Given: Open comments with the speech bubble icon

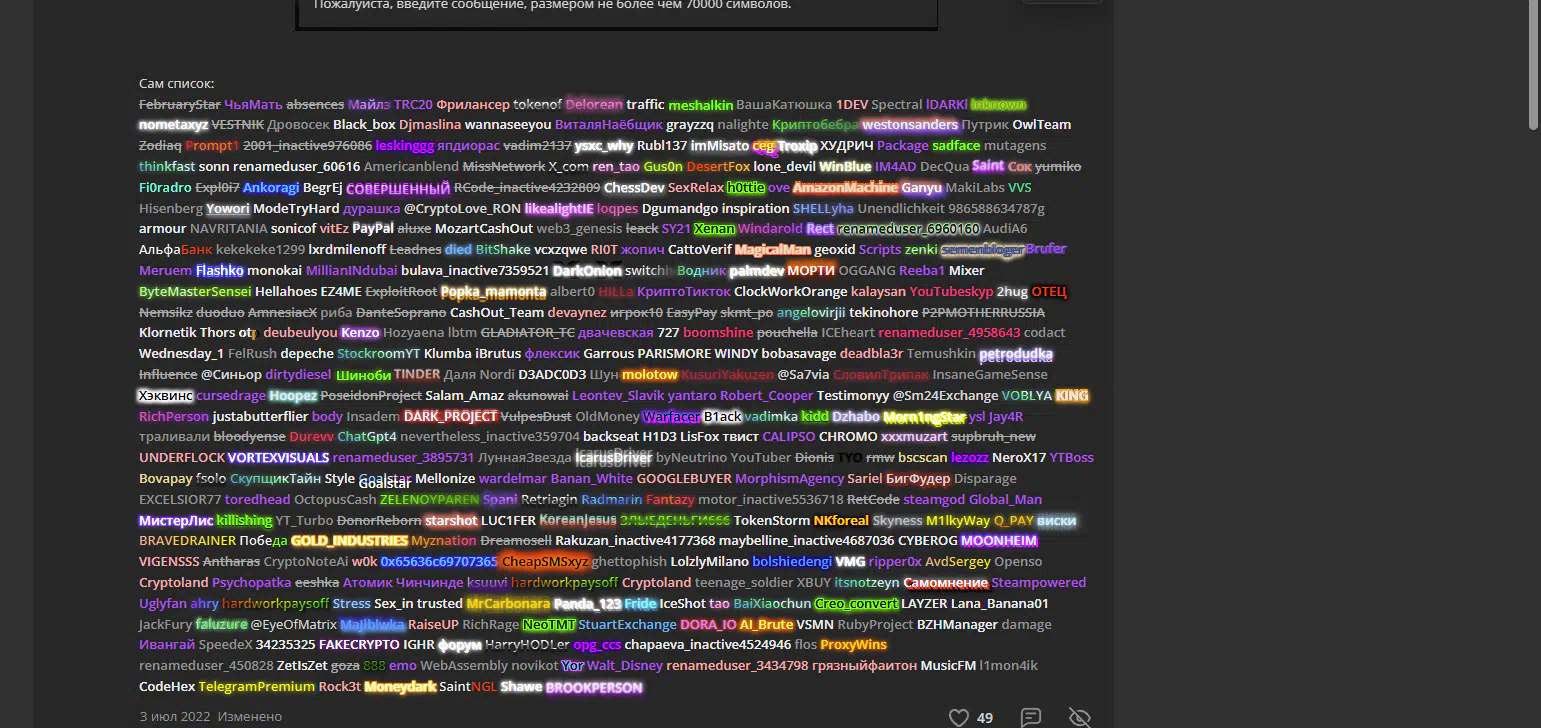Looking at the screenshot, I should pos(1031,717).
